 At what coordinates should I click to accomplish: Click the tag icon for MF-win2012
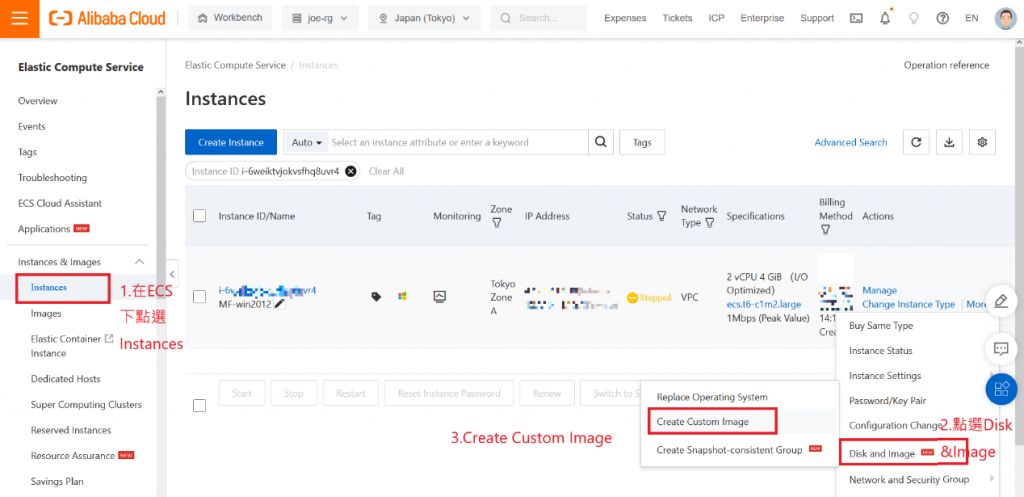[376, 297]
